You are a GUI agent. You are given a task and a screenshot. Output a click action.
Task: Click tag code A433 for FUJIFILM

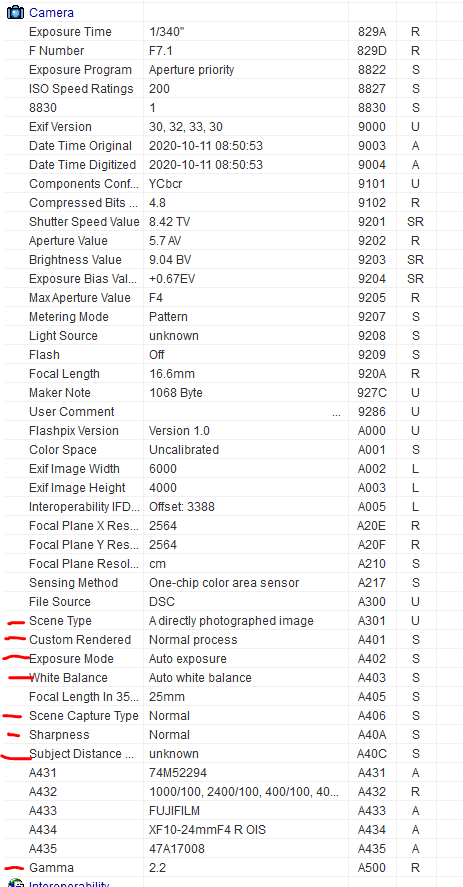tap(371, 811)
